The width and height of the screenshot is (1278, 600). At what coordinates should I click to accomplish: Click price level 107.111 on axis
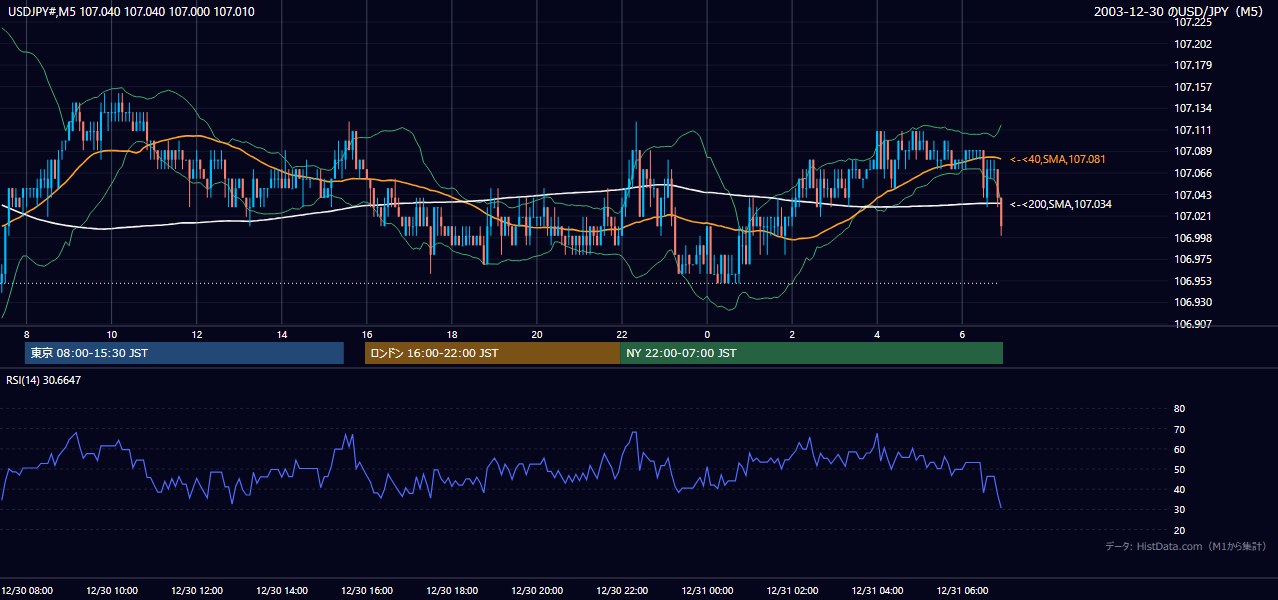(1193, 130)
